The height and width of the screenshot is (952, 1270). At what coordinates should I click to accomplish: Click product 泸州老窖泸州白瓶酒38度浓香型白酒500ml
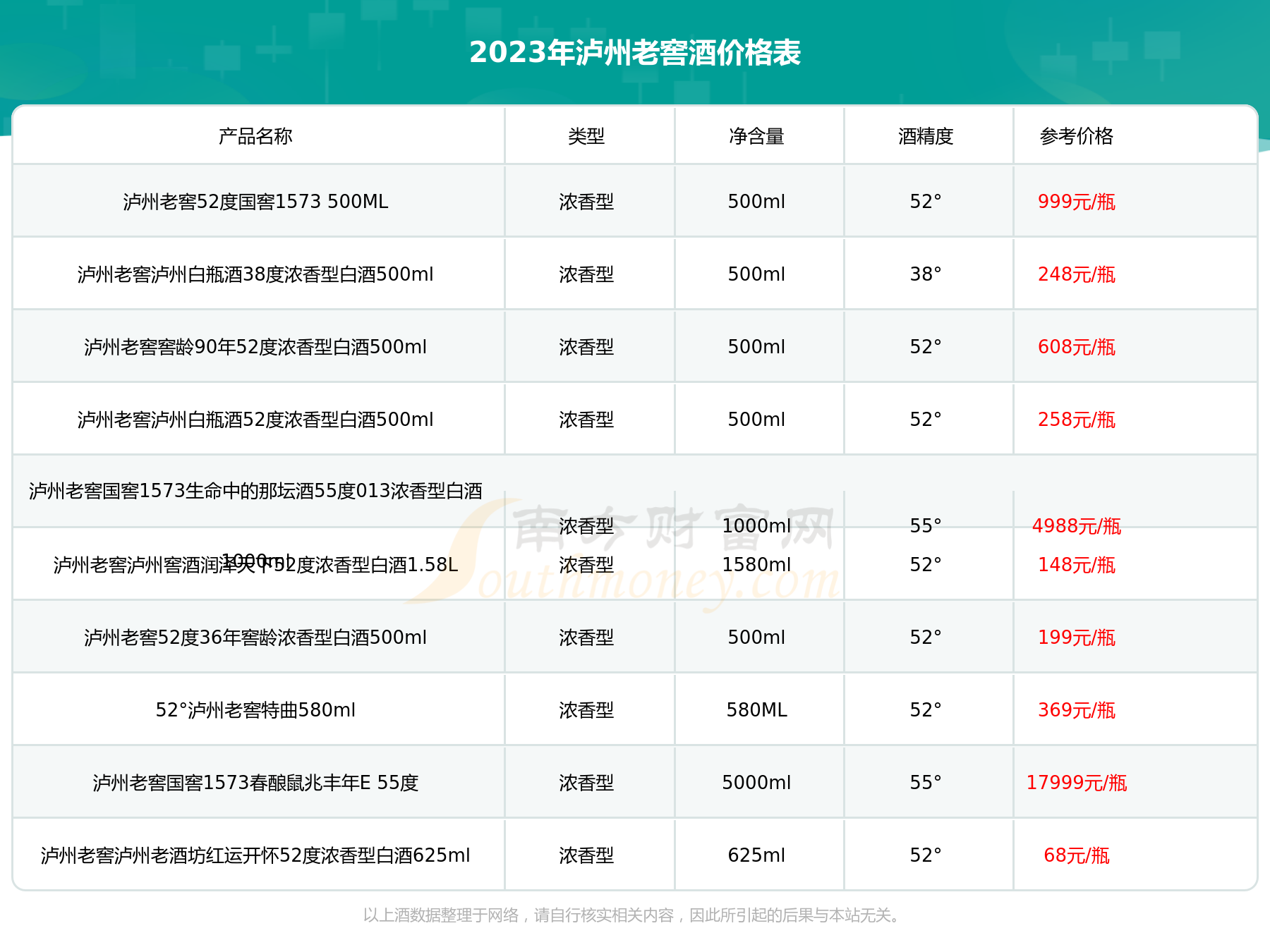coord(255,274)
